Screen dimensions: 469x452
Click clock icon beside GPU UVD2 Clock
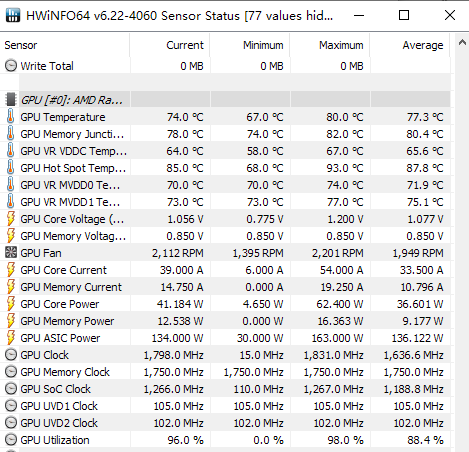pos(11,423)
